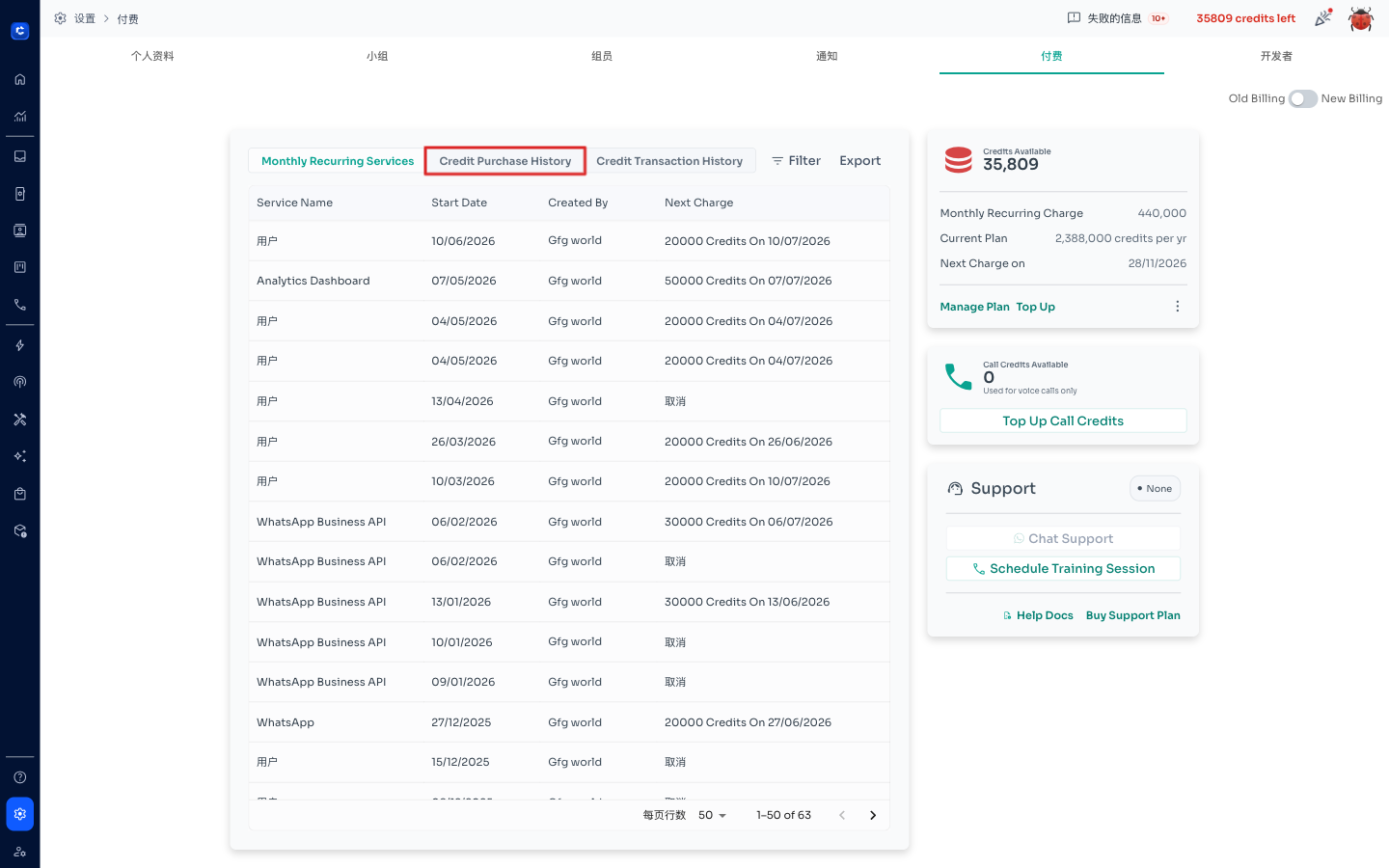Click Chat Support button

tap(1063, 538)
